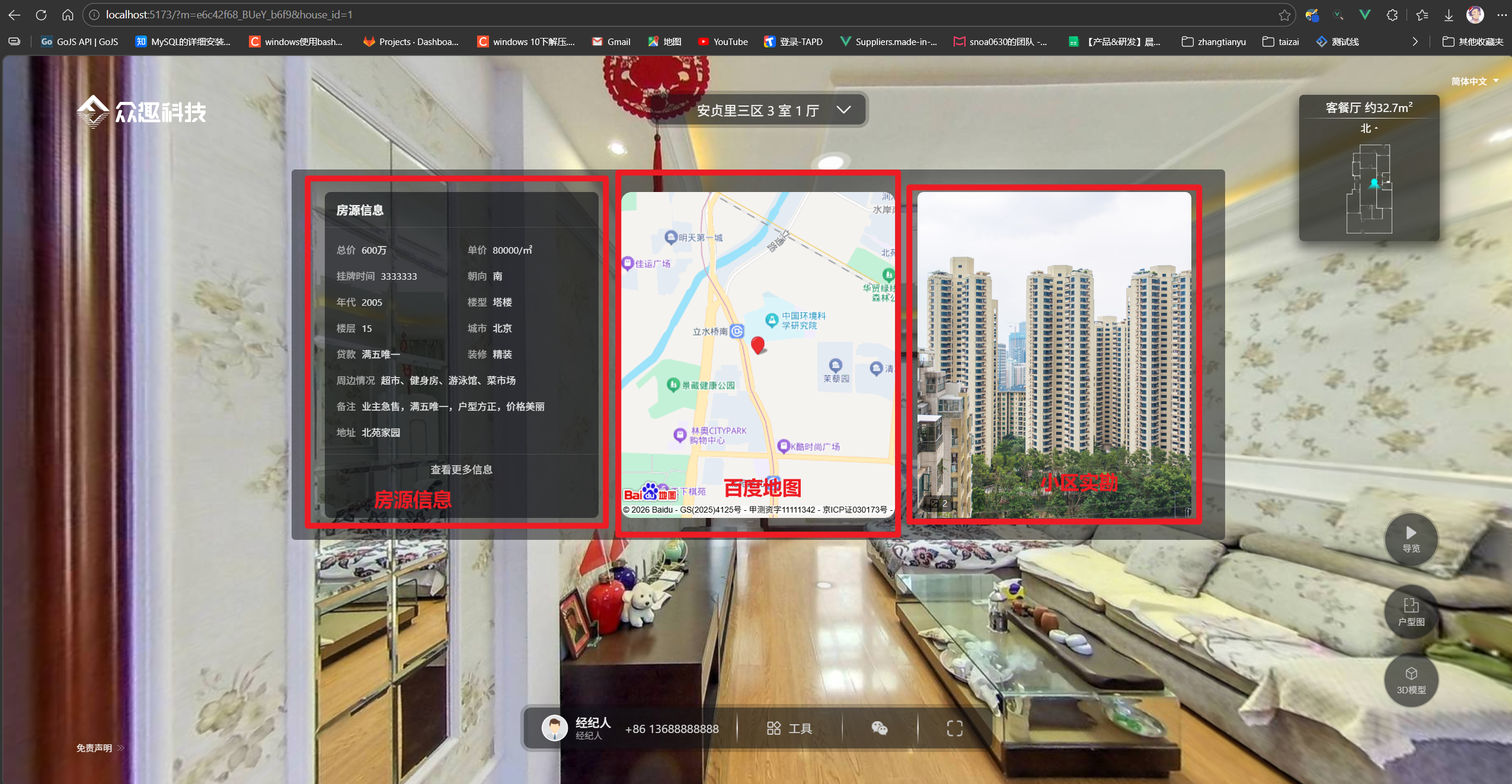Click the WeChat share icon

880,728
